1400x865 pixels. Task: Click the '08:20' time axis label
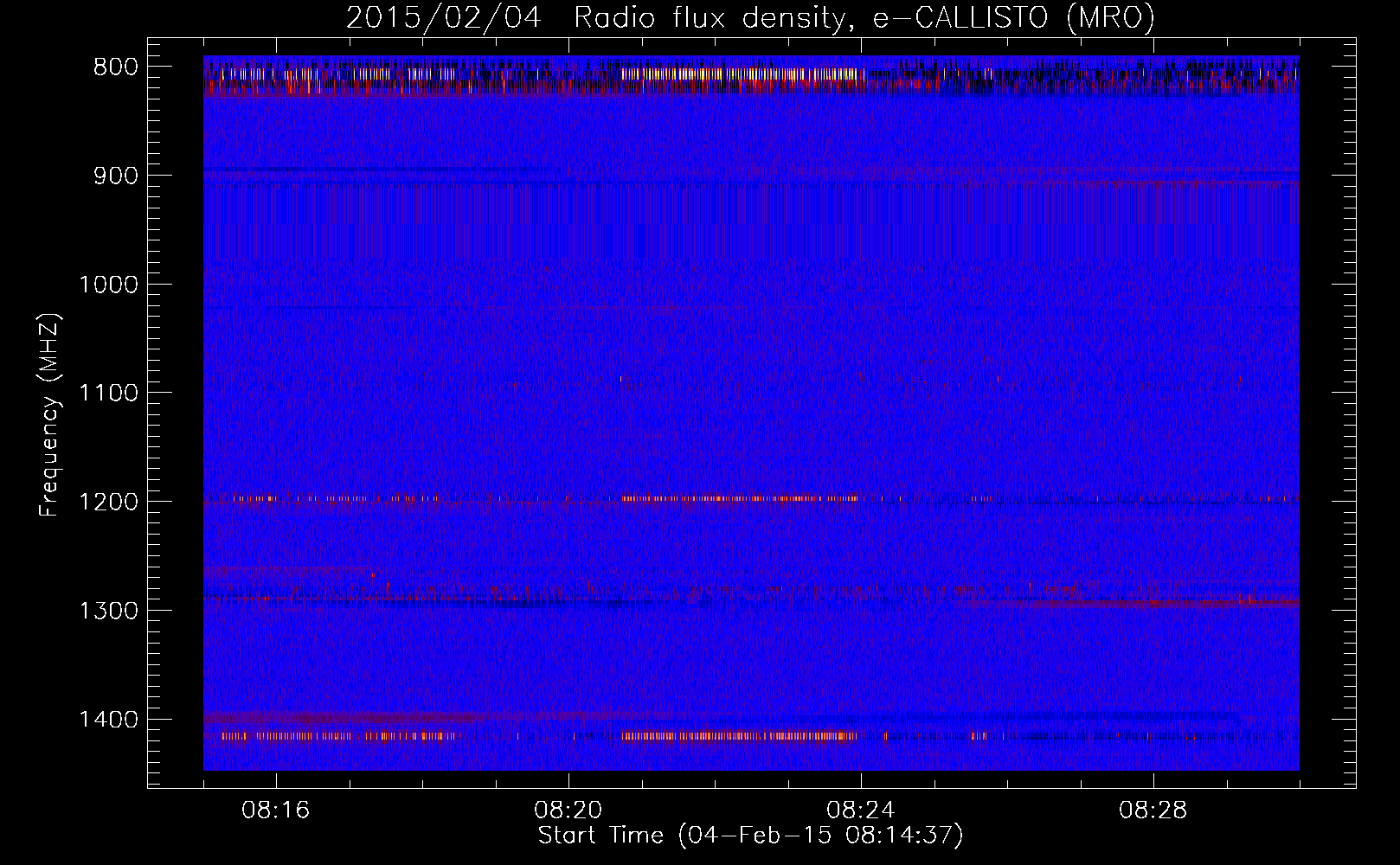[x=568, y=811]
